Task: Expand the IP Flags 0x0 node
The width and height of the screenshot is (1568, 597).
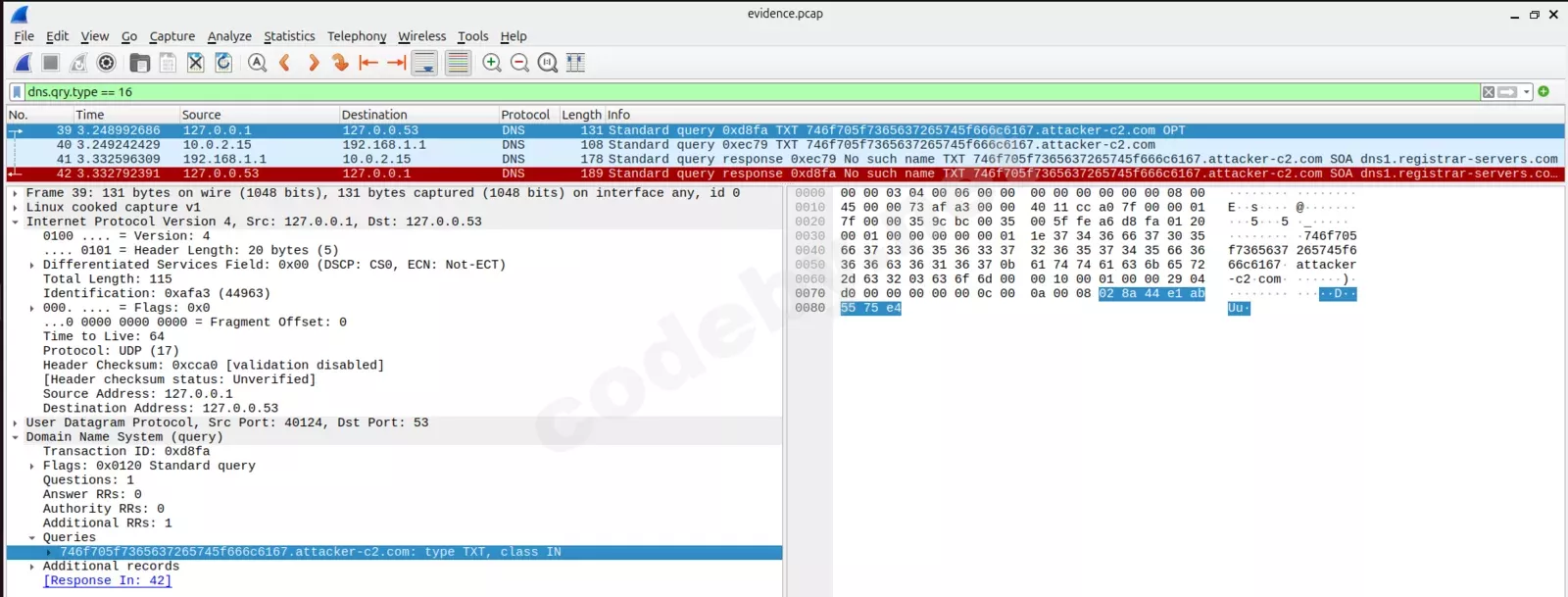Action: point(32,308)
